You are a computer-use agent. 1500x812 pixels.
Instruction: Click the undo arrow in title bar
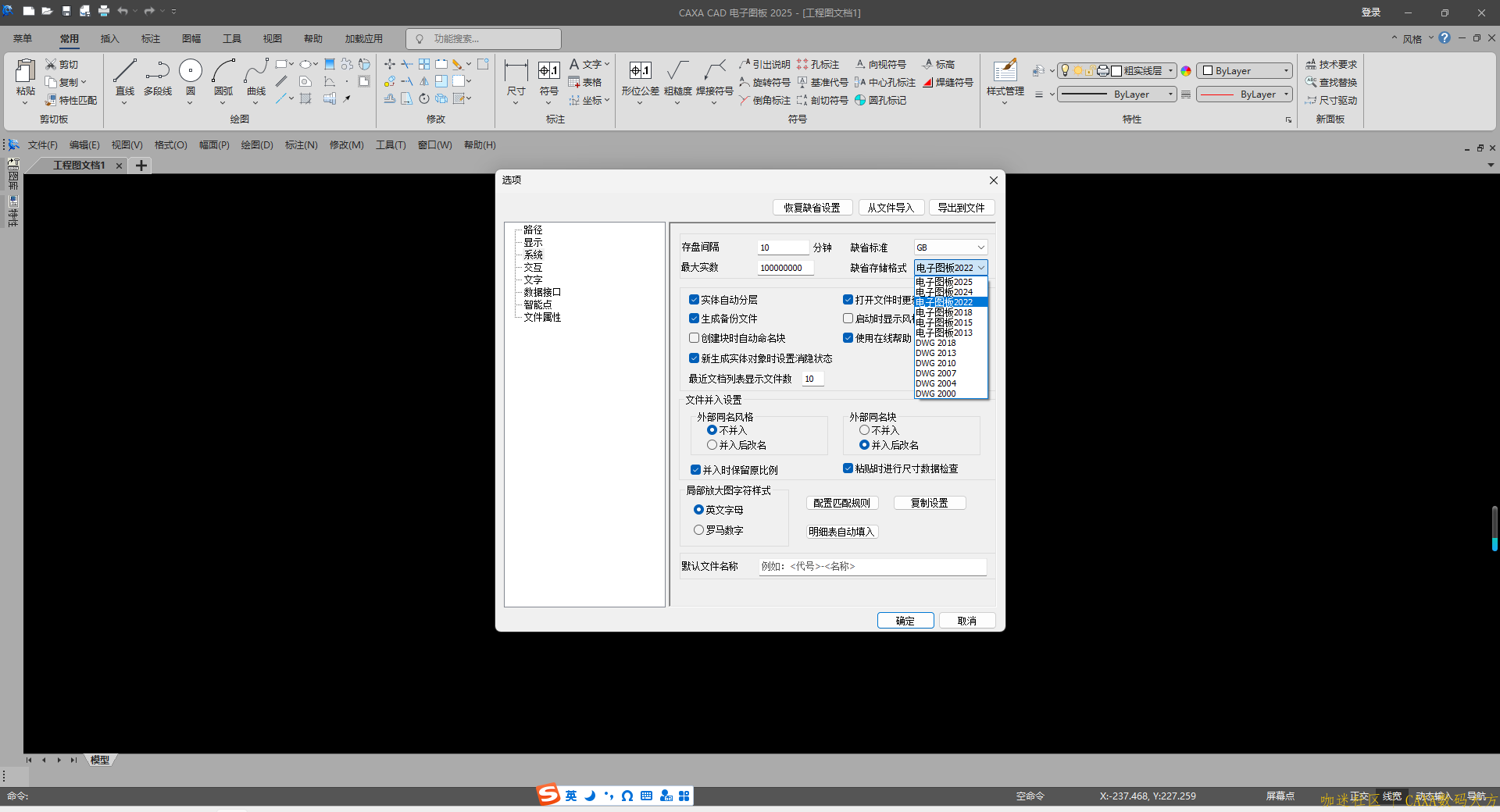tap(123, 12)
